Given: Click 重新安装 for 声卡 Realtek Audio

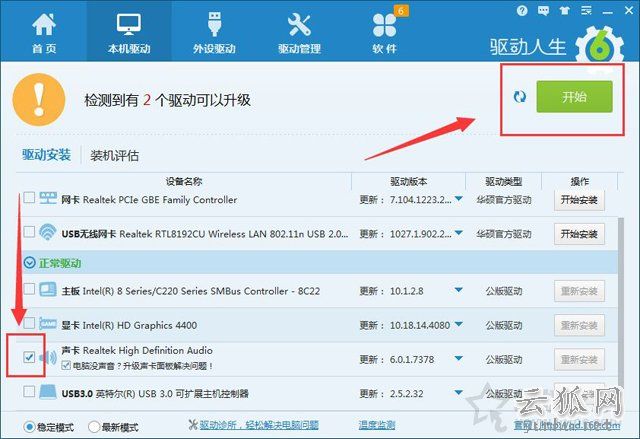Looking at the screenshot, I should point(579,360).
